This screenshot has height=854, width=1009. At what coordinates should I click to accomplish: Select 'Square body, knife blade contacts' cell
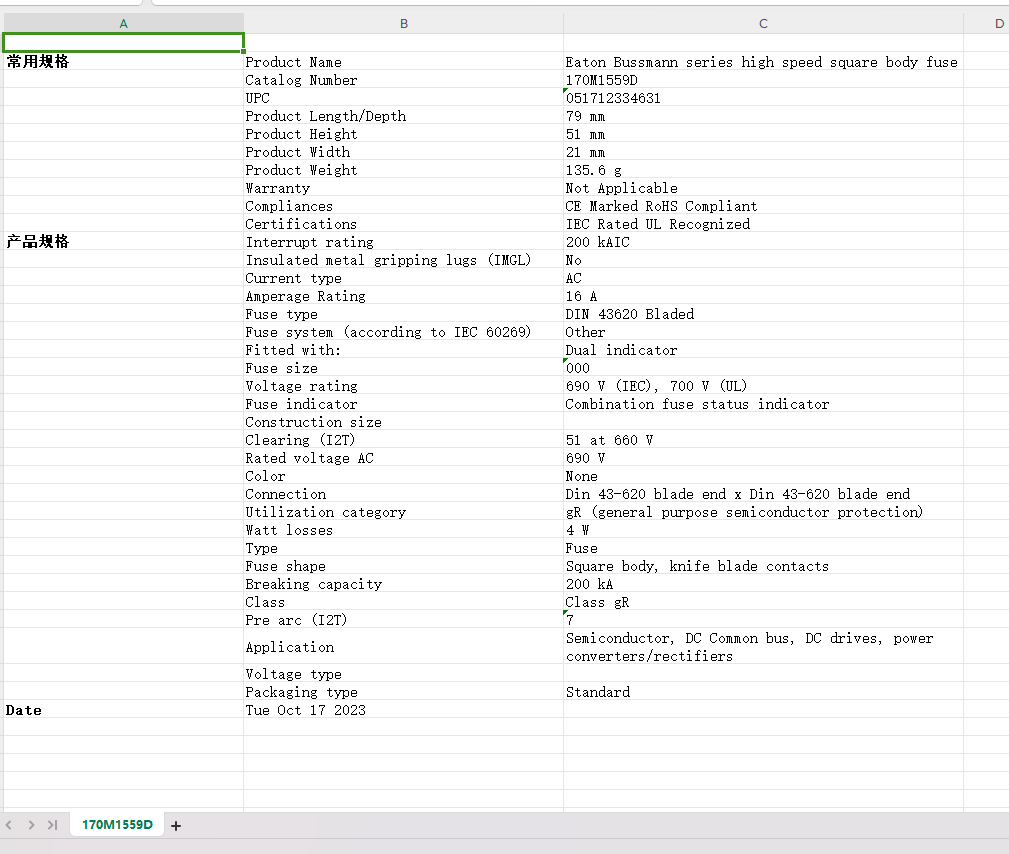click(x=763, y=566)
